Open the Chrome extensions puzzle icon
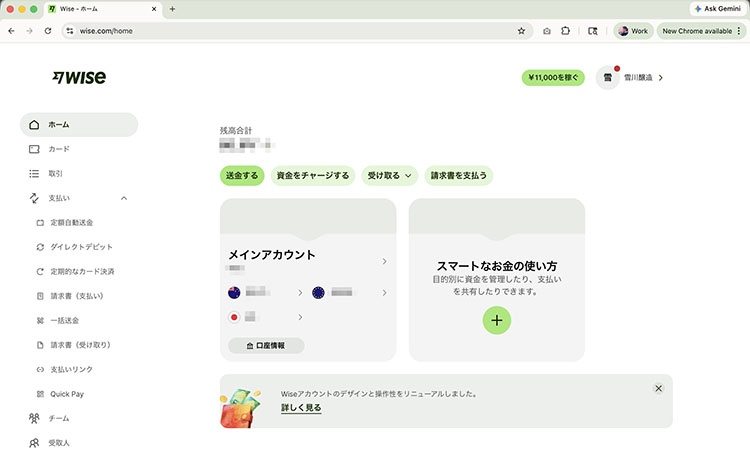Image resolution: width=750 pixels, height=456 pixels. pos(565,31)
